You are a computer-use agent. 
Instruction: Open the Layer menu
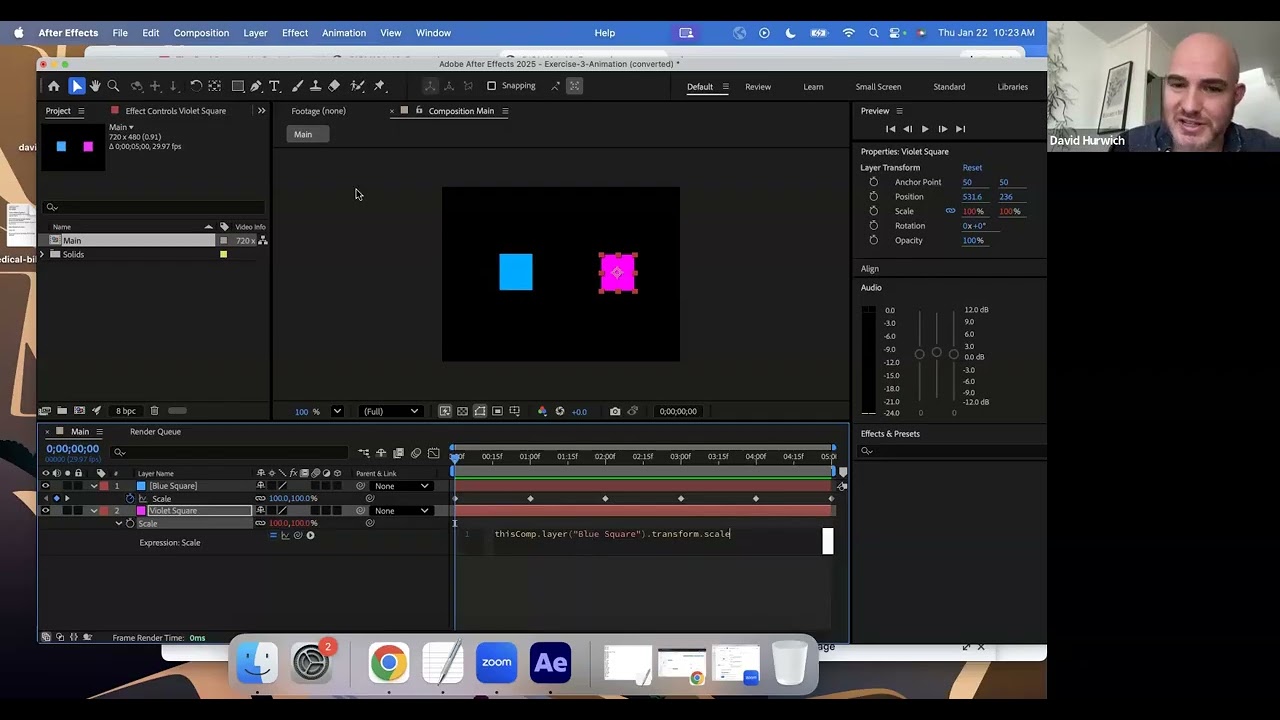[x=255, y=33]
